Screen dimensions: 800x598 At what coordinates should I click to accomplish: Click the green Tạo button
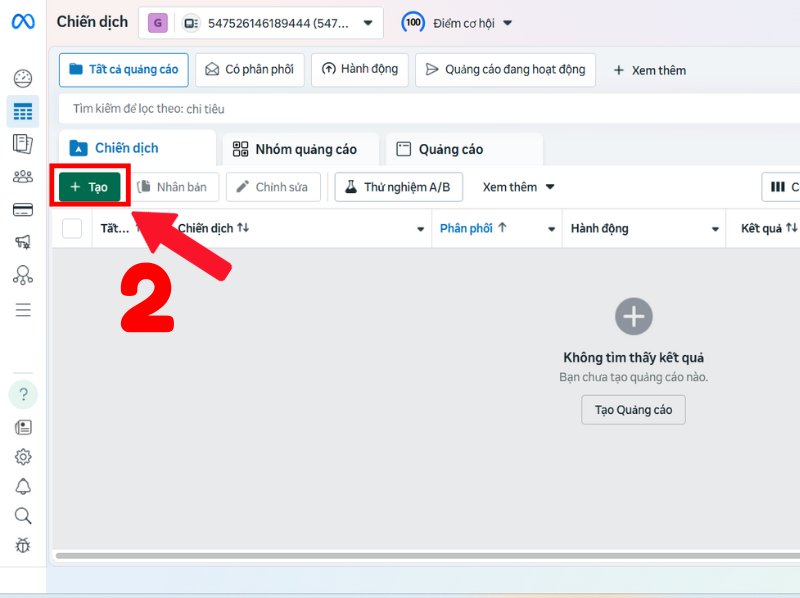(90, 187)
